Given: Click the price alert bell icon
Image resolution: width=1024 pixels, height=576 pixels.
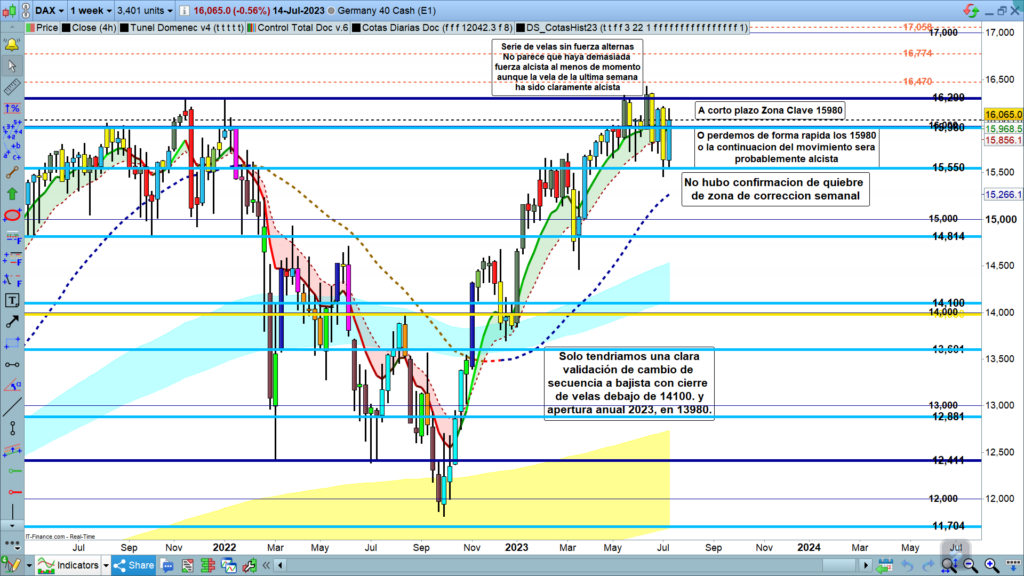Looking at the screenshot, I should click(13, 45).
